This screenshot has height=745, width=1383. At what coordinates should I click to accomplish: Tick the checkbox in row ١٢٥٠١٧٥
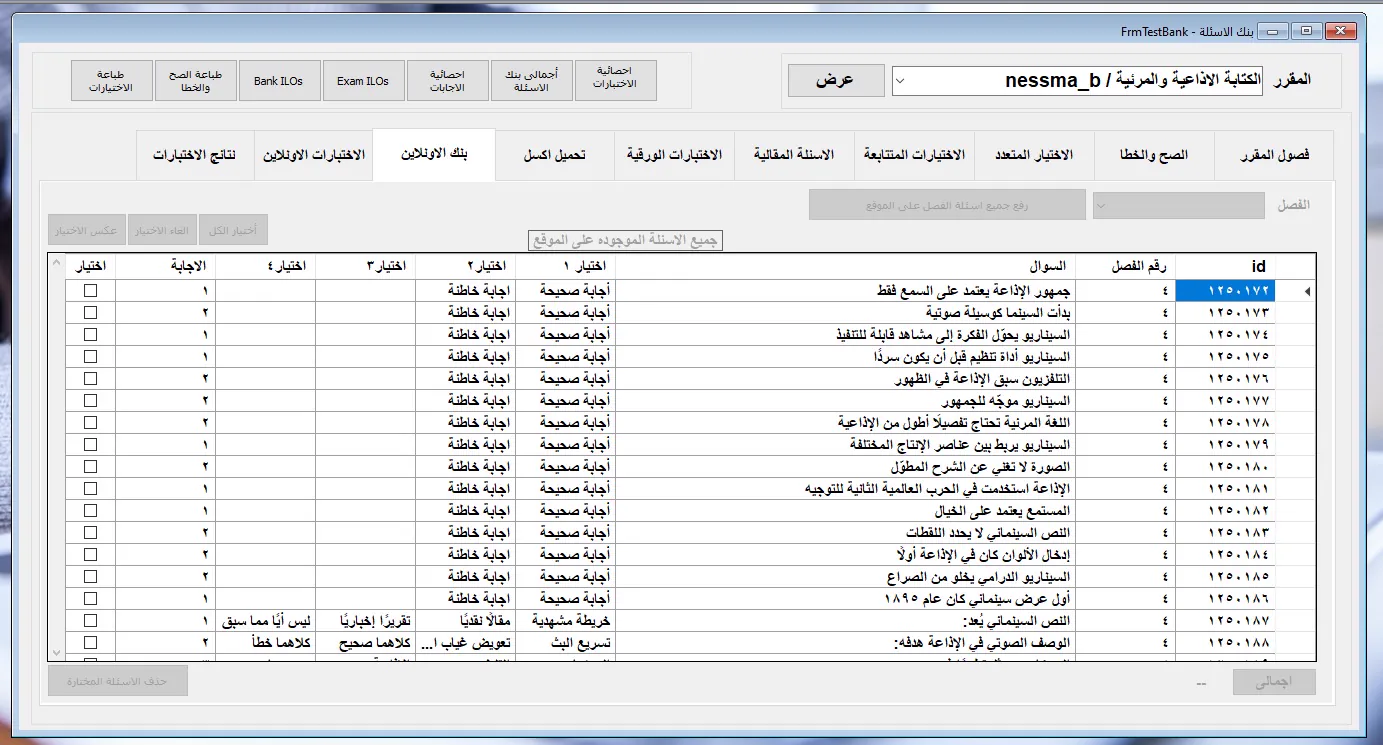tap(91, 356)
